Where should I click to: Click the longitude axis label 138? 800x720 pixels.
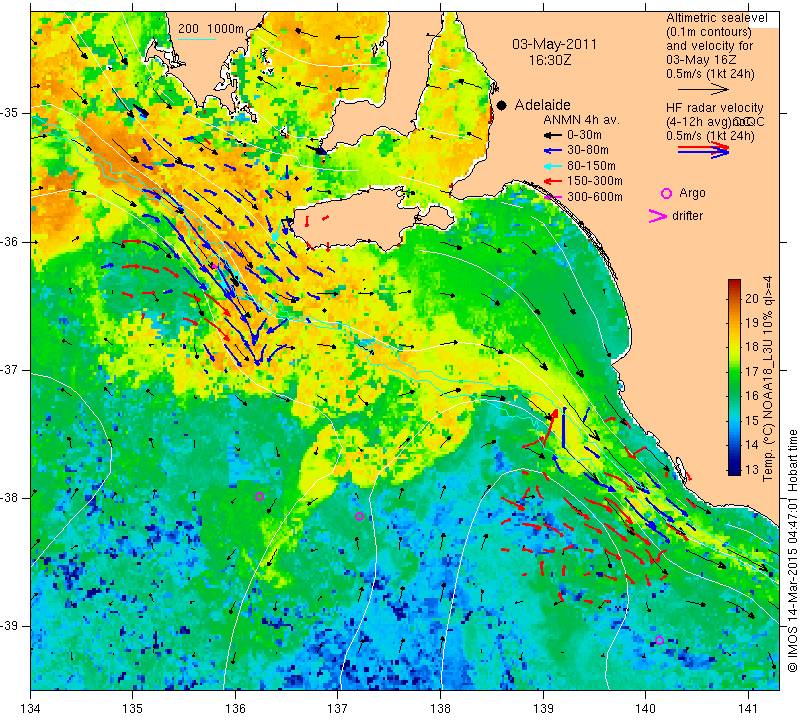(440, 709)
